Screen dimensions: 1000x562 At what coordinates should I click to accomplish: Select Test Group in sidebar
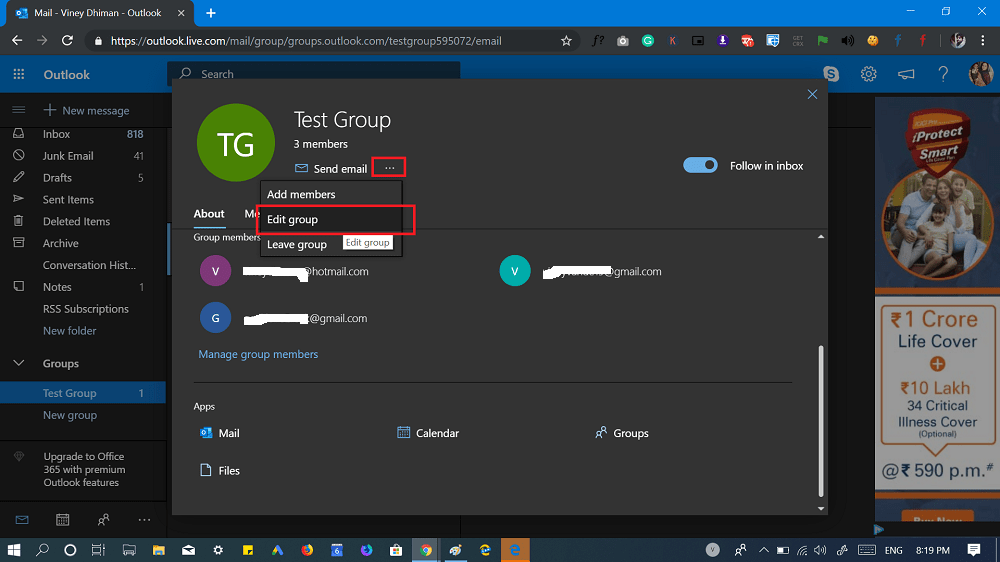point(83,393)
